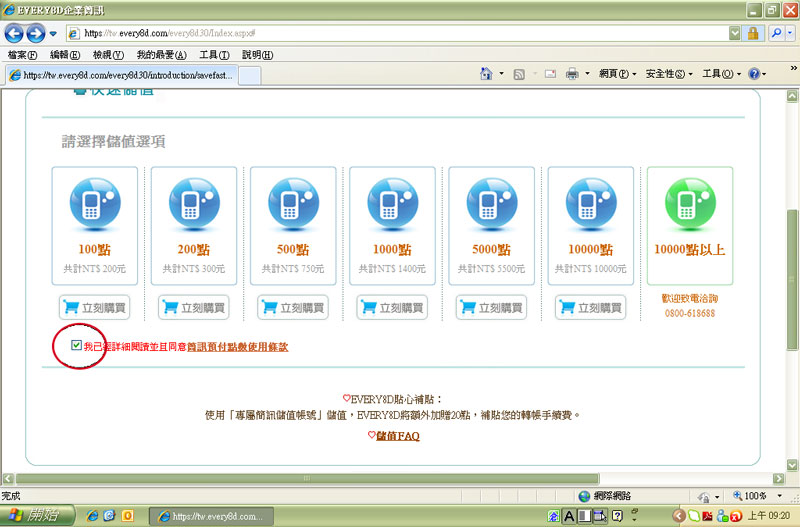Click the system clock 上午 09:20
800x527 pixels.
(769, 516)
